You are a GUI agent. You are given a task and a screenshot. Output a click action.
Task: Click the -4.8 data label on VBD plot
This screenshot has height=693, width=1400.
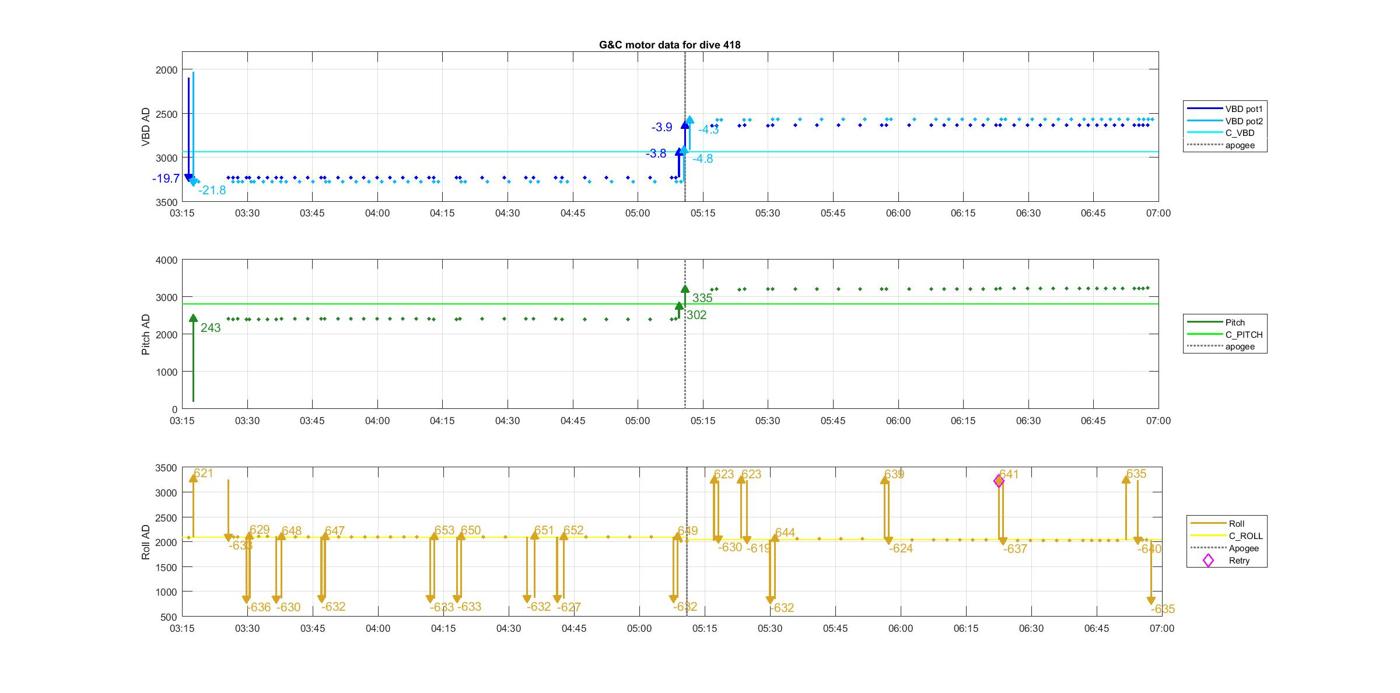click(x=703, y=159)
